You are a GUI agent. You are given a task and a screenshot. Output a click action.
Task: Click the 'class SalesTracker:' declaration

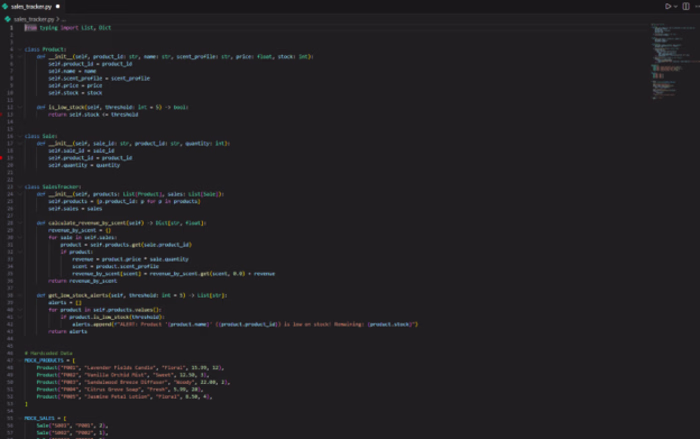pyautogui.click(x=53, y=187)
